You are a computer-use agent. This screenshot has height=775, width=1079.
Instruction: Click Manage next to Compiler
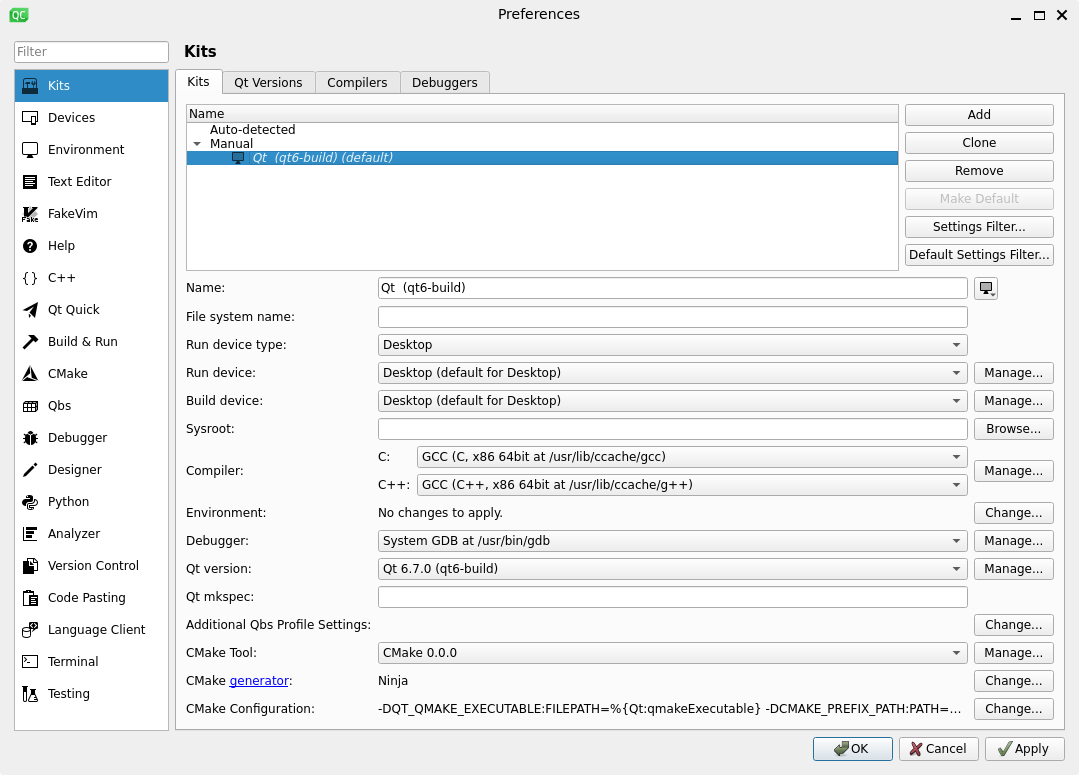1014,471
